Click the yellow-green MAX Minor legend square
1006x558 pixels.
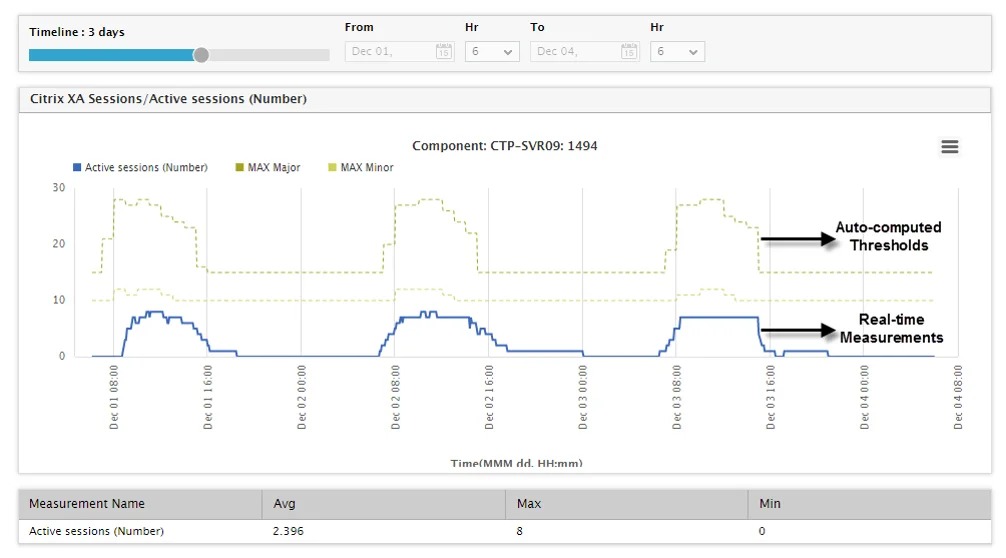(x=332, y=167)
